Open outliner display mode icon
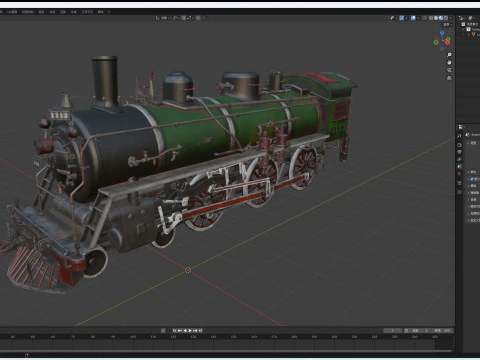480x360 pixels. coord(462,18)
